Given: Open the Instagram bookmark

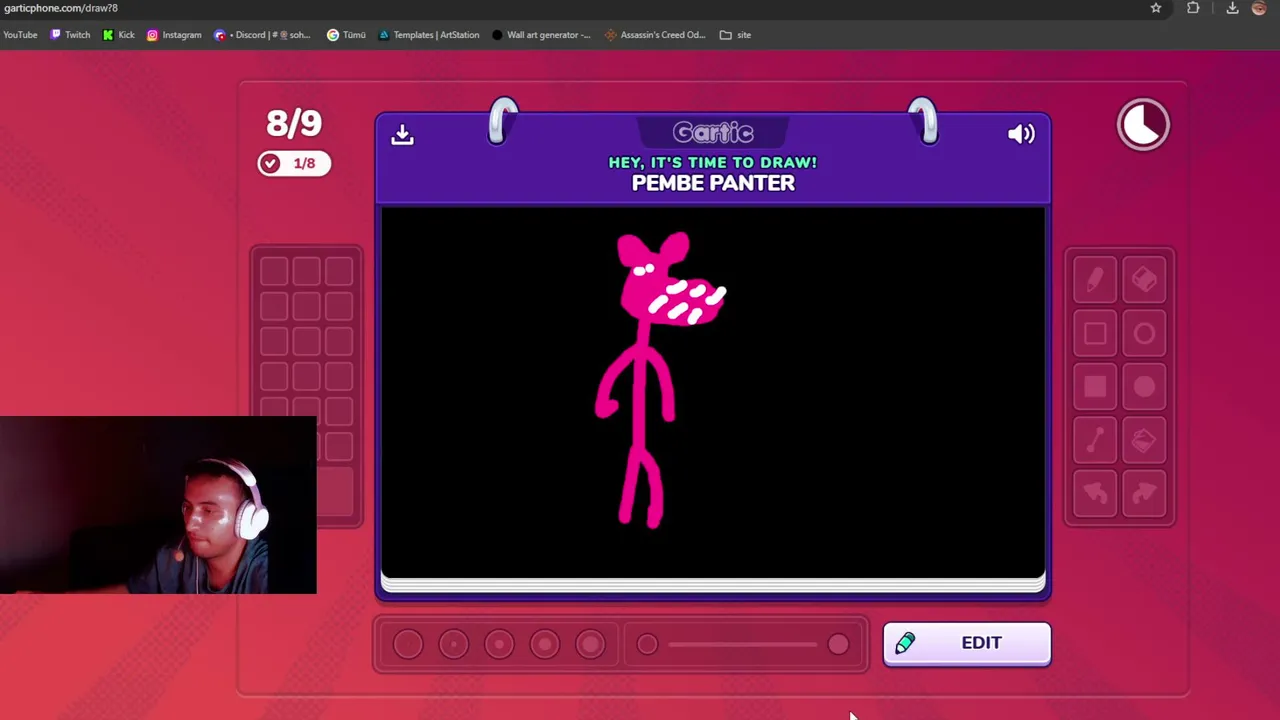Looking at the screenshot, I should pos(174,35).
